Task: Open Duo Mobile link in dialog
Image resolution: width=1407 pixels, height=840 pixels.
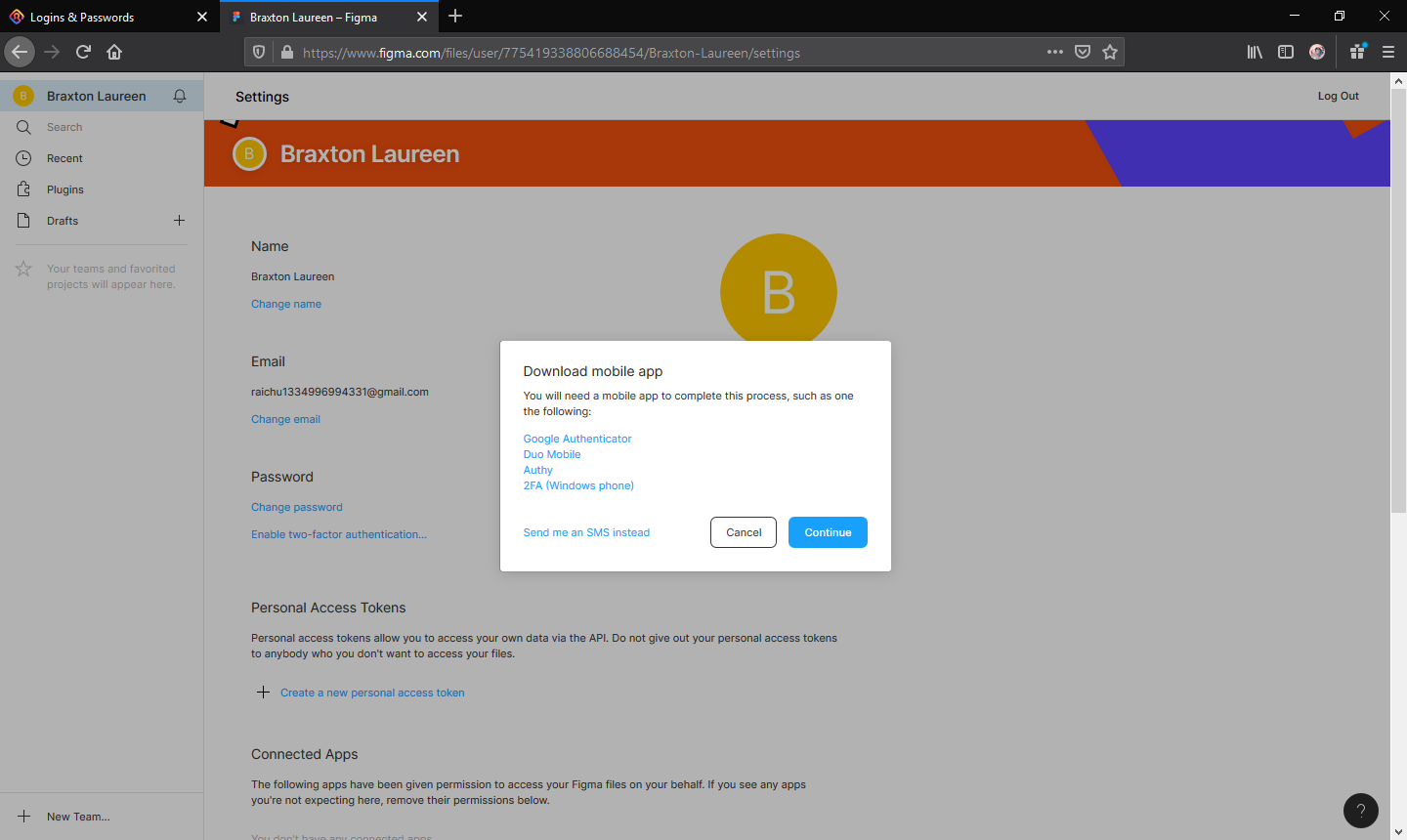Action: (552, 454)
